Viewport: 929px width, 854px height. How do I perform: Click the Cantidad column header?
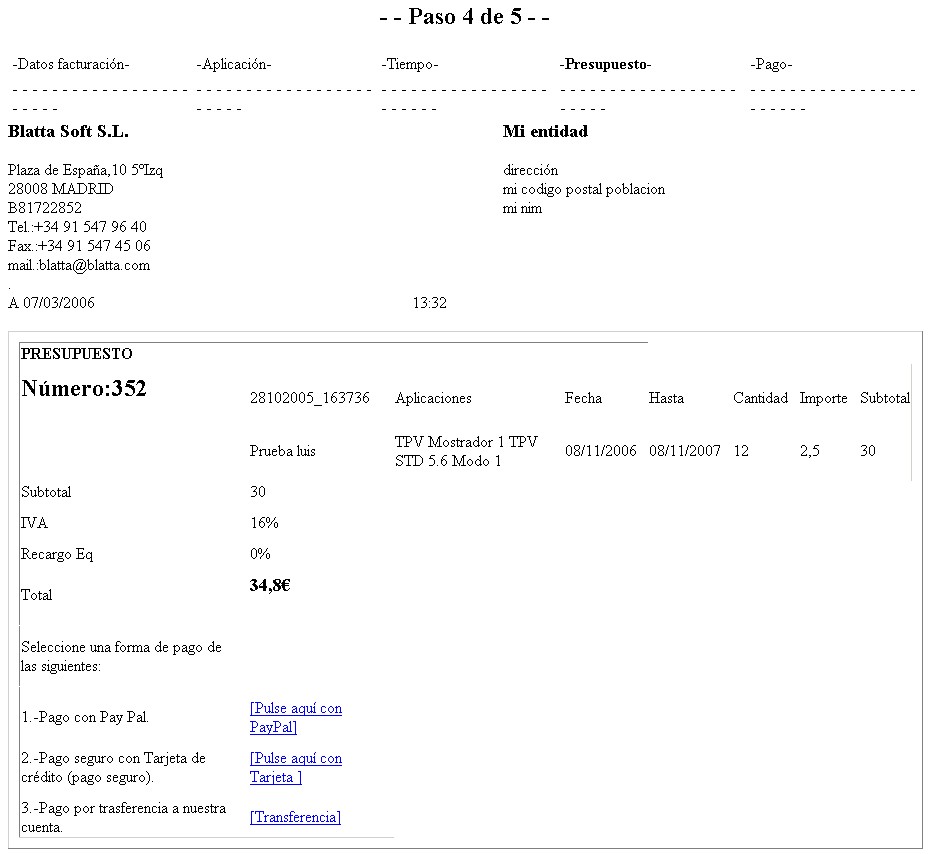[x=760, y=398]
